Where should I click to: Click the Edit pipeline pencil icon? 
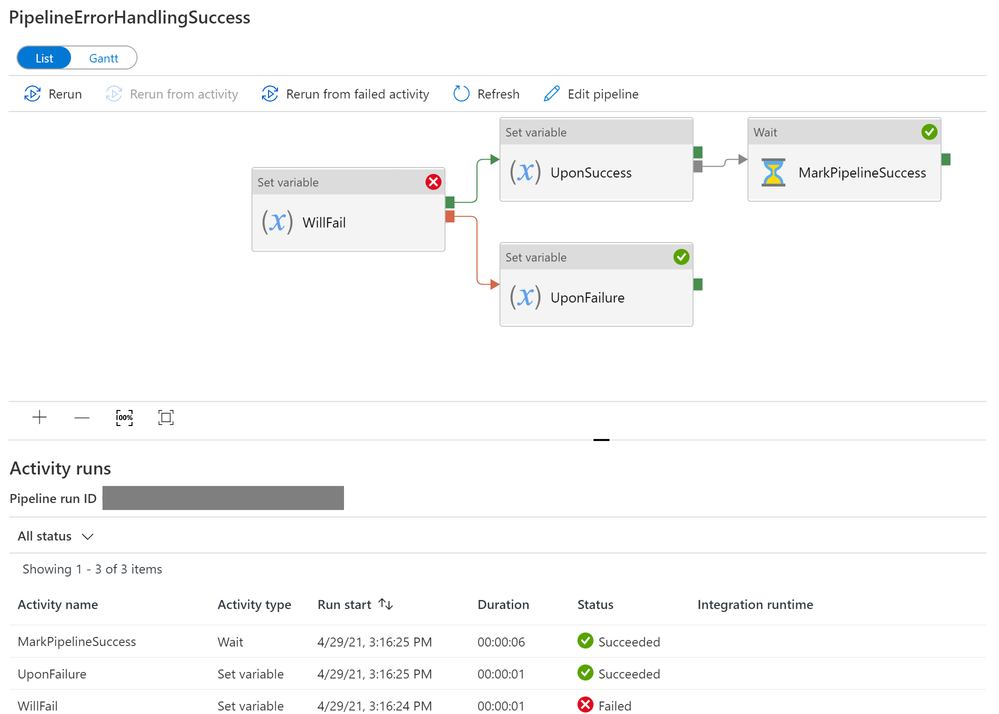click(551, 94)
